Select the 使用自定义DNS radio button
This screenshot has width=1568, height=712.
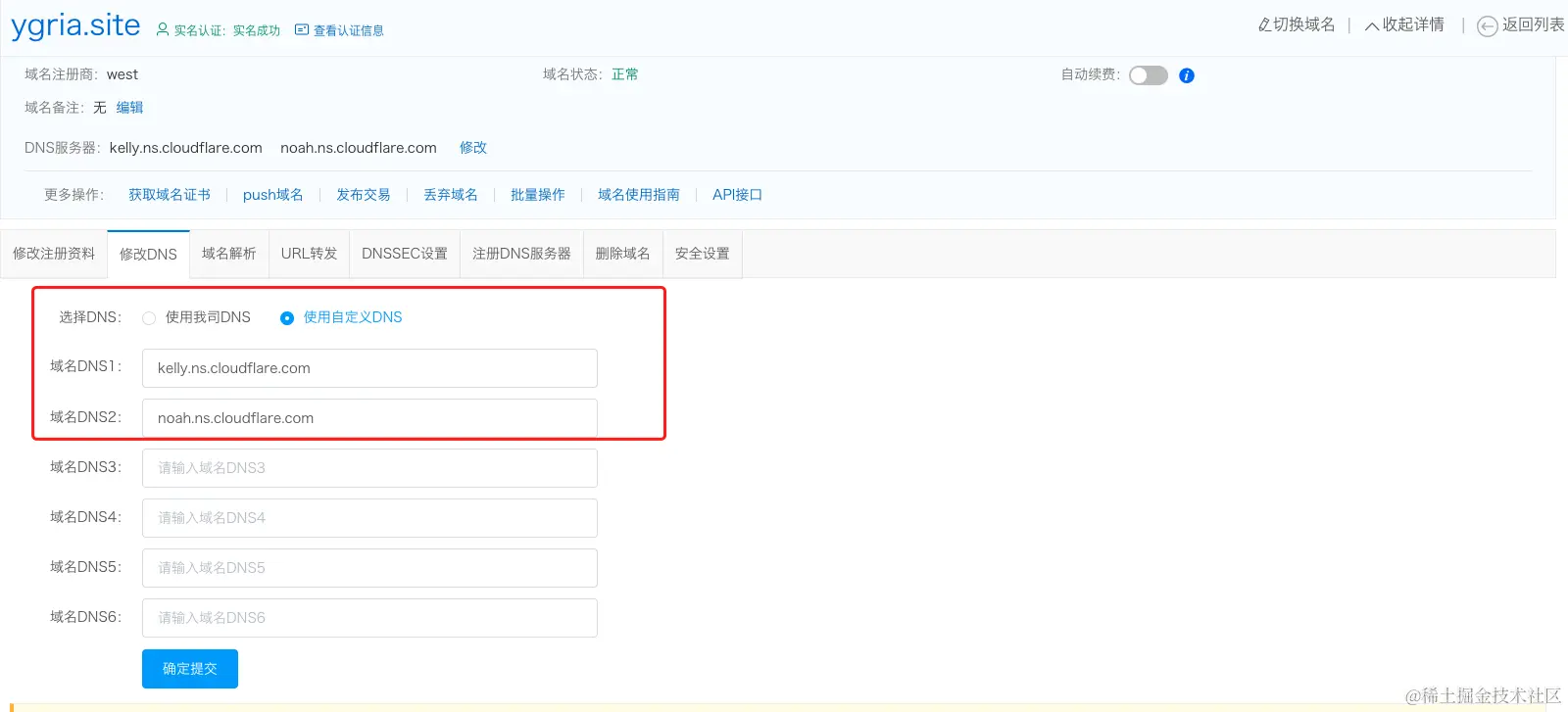pos(287,318)
